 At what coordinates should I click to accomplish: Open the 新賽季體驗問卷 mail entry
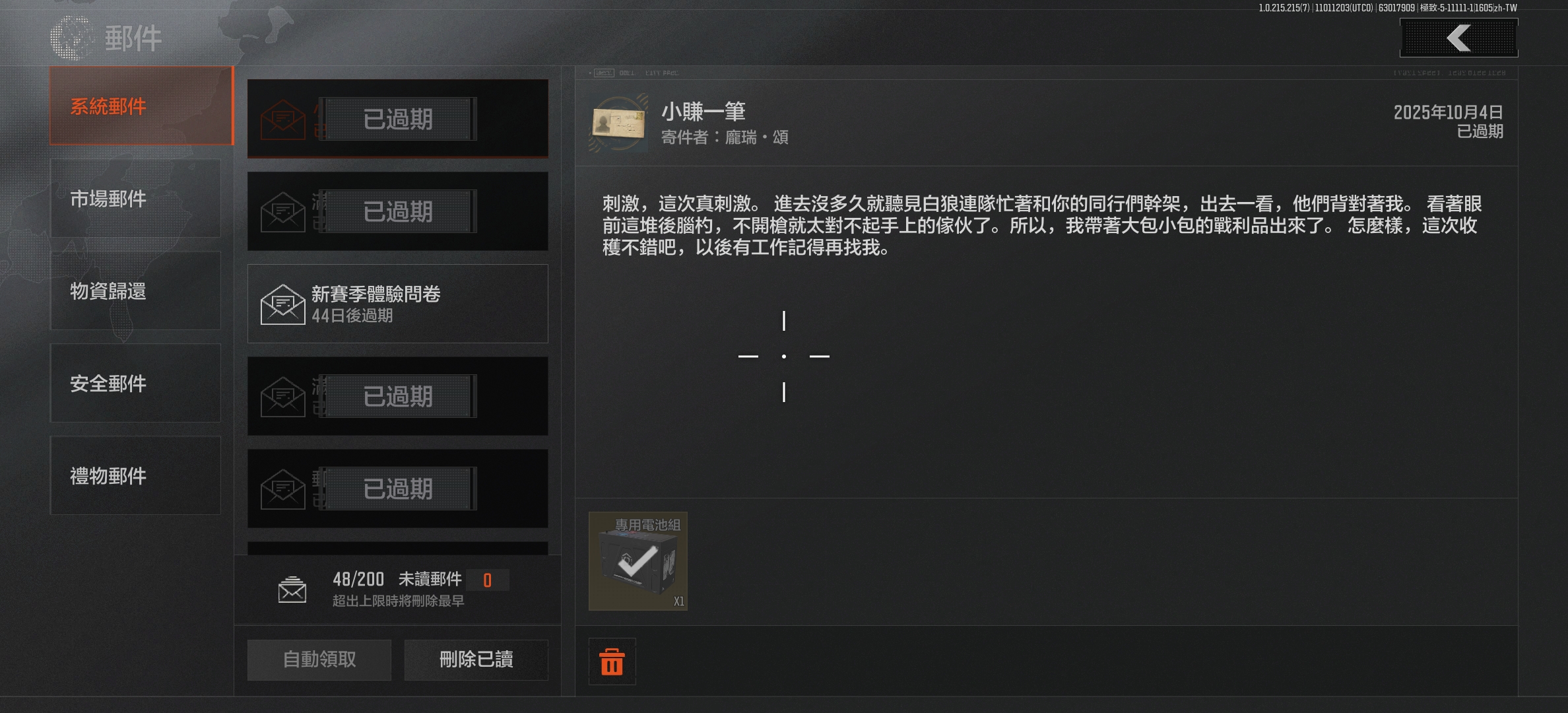[398, 304]
